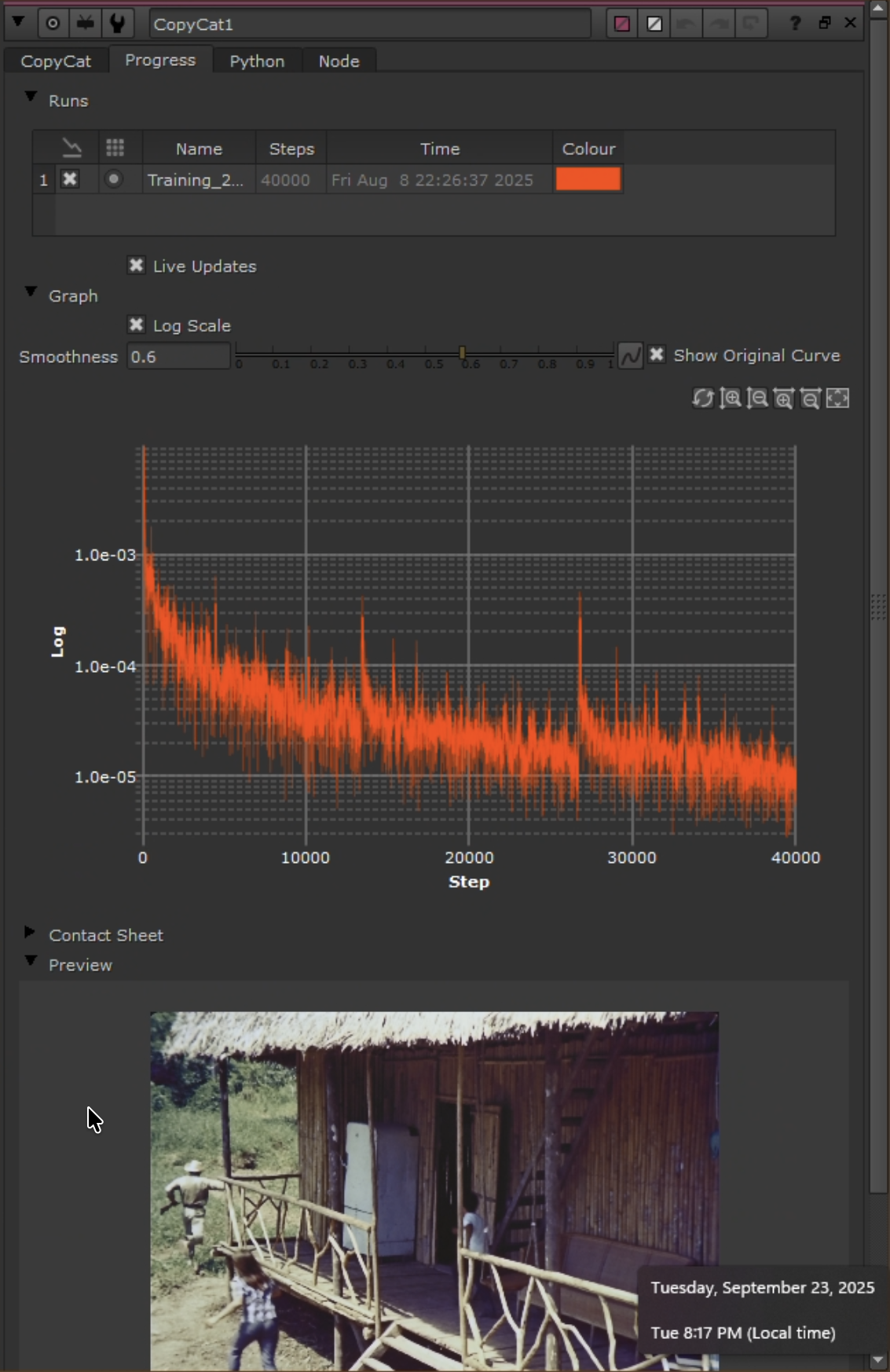Click the 40000 steps cell

291,180
